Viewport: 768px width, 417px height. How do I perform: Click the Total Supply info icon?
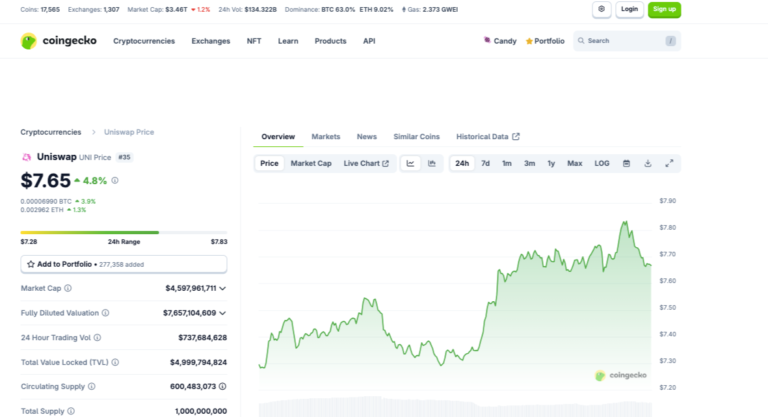click(x=71, y=411)
